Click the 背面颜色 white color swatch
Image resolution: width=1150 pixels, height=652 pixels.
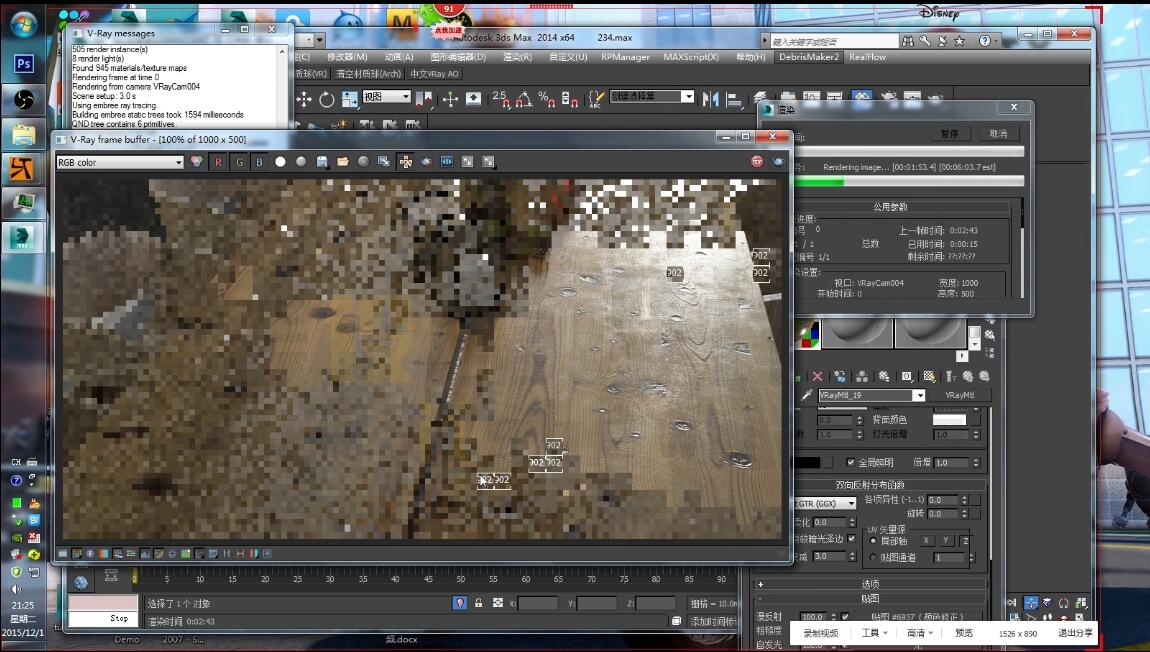pyautogui.click(x=949, y=420)
